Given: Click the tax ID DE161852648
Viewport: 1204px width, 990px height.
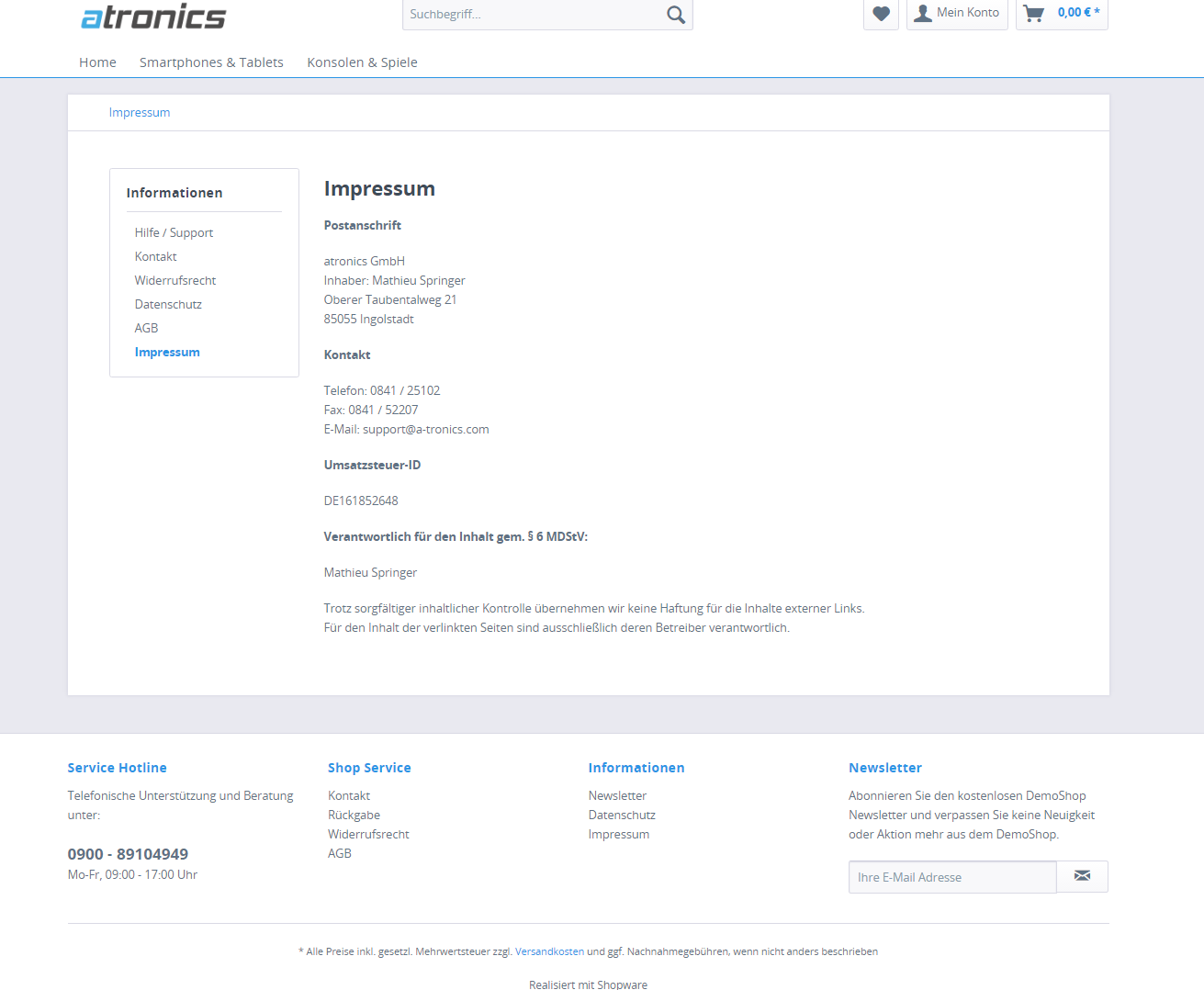Looking at the screenshot, I should click(361, 501).
